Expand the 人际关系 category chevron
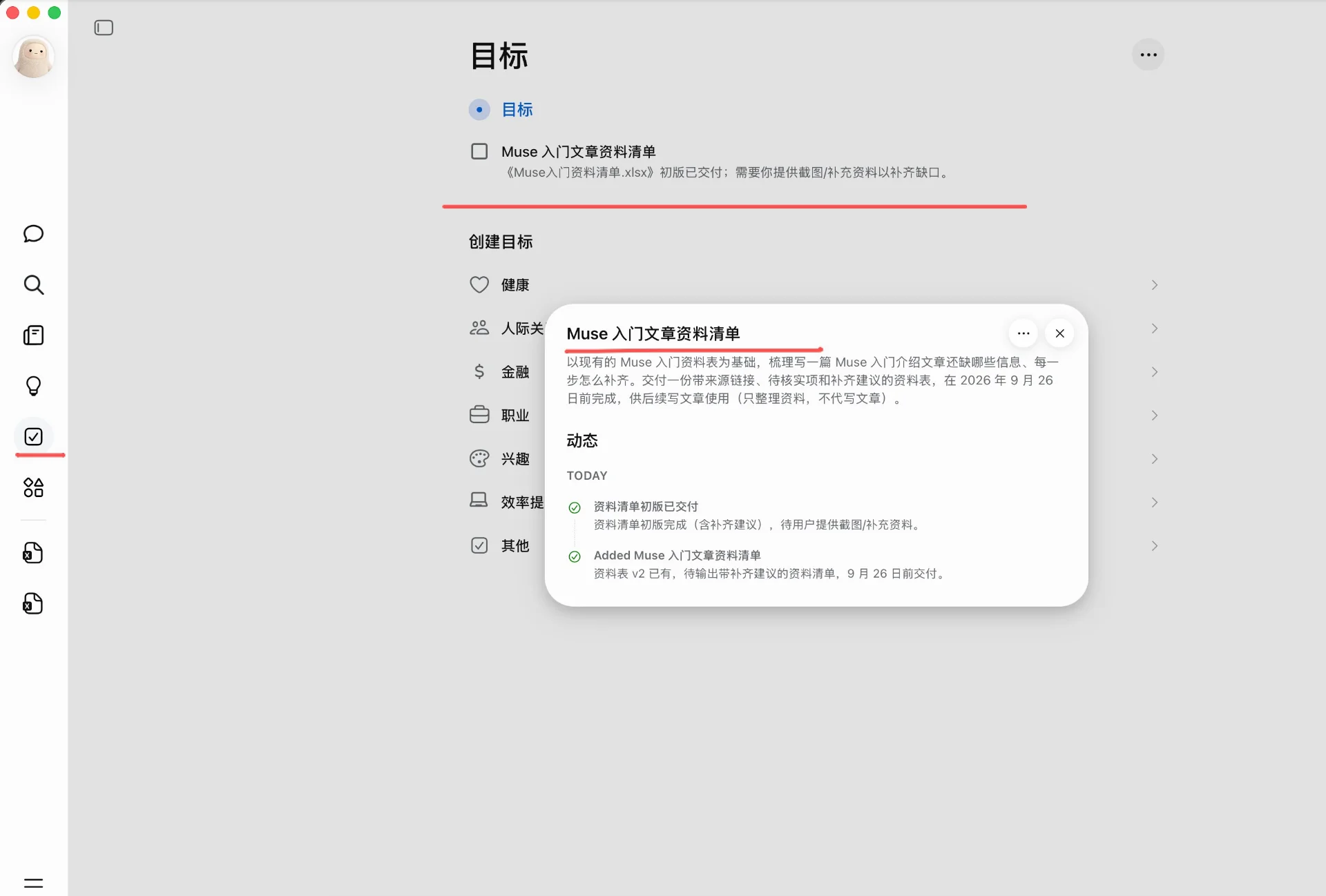The image size is (1326, 896). tap(1154, 328)
